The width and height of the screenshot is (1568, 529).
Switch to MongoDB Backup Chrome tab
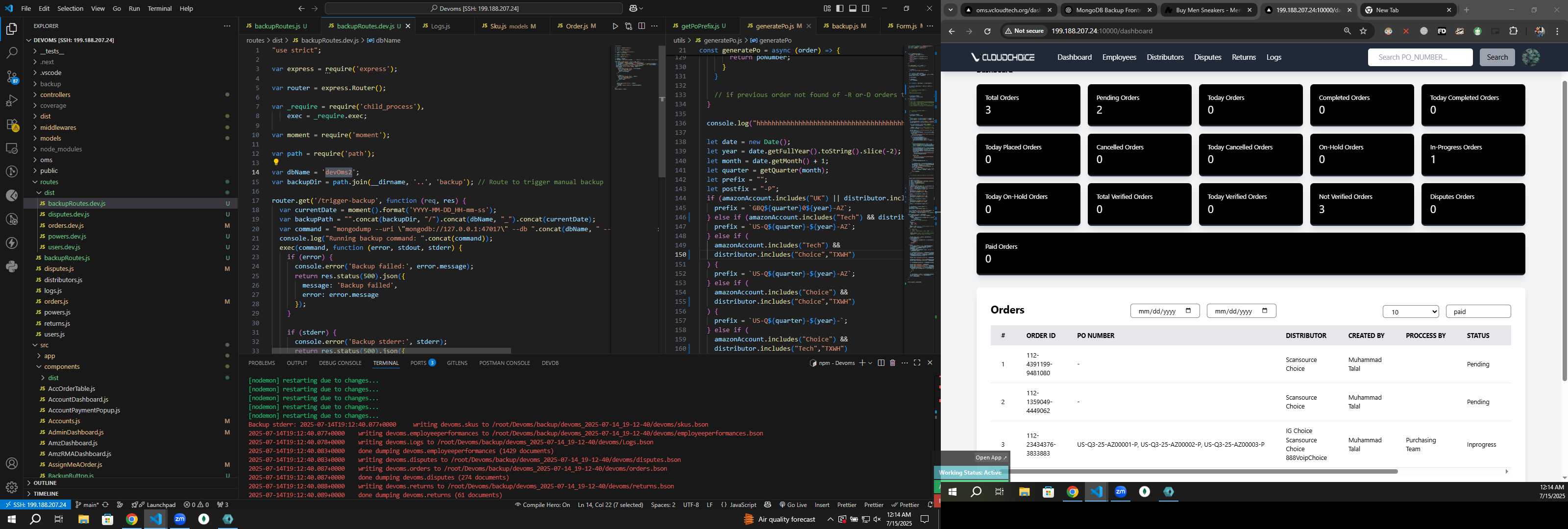click(x=1108, y=10)
